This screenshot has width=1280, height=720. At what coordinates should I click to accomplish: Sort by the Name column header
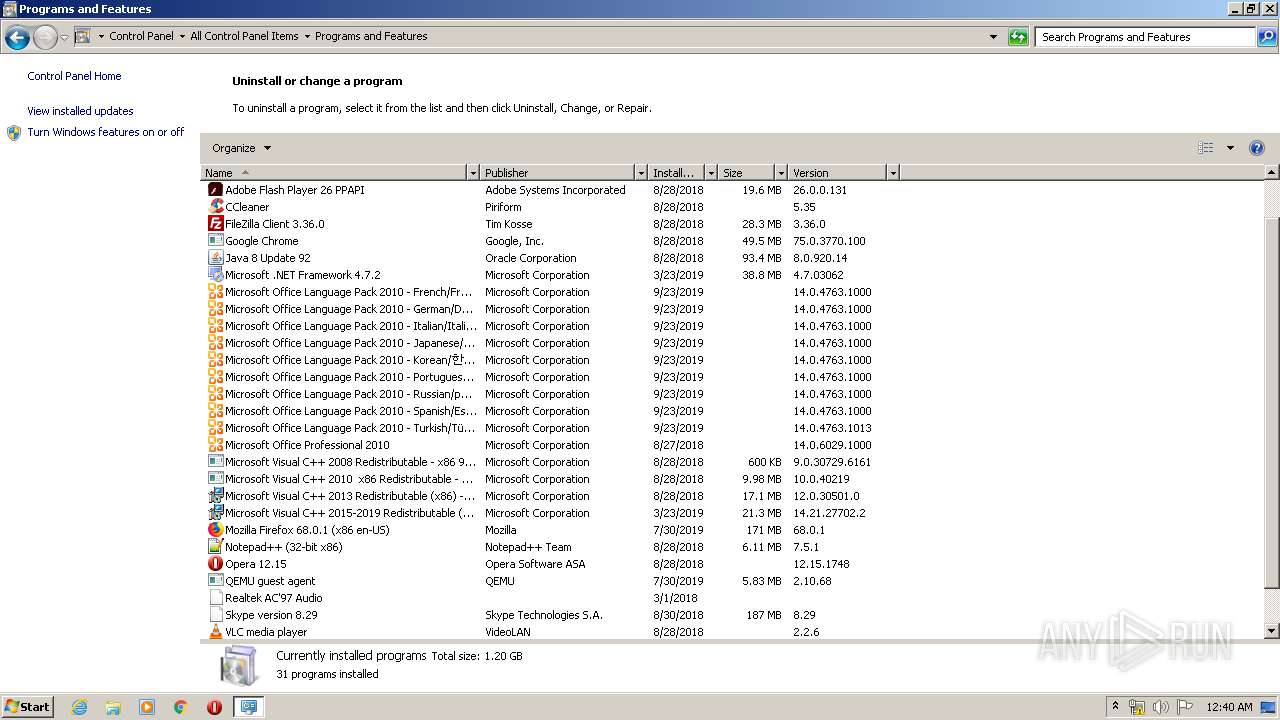tap(334, 173)
